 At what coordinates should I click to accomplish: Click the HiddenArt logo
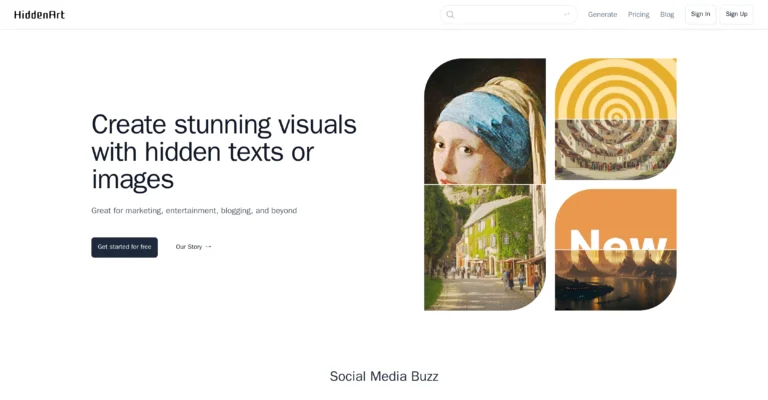pyautogui.click(x=40, y=14)
